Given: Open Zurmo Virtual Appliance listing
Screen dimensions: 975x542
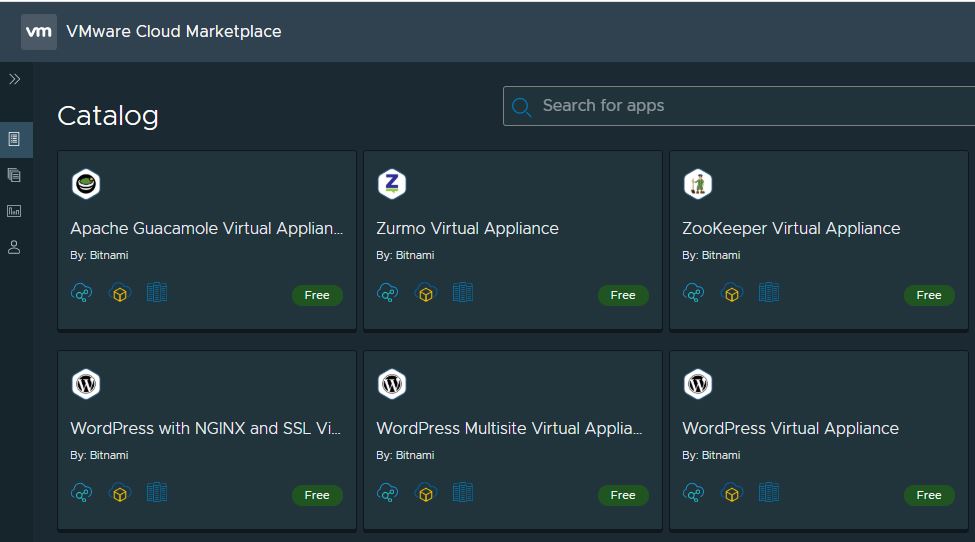Looking at the screenshot, I should point(467,229).
